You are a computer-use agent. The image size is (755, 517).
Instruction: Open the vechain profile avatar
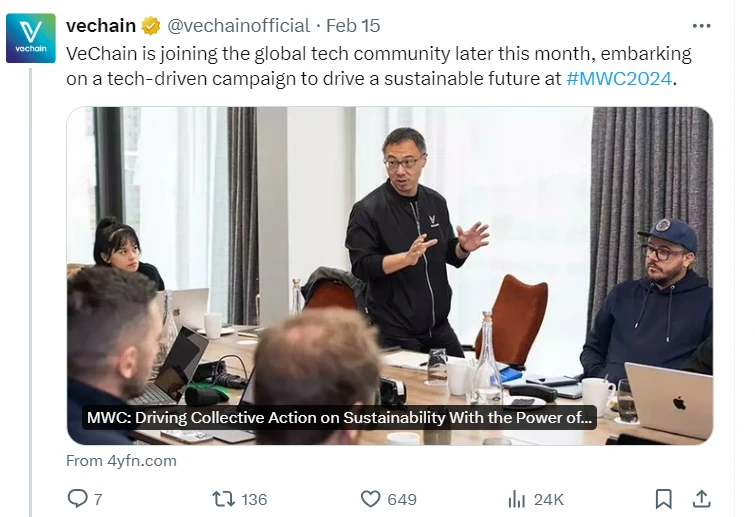[30, 38]
